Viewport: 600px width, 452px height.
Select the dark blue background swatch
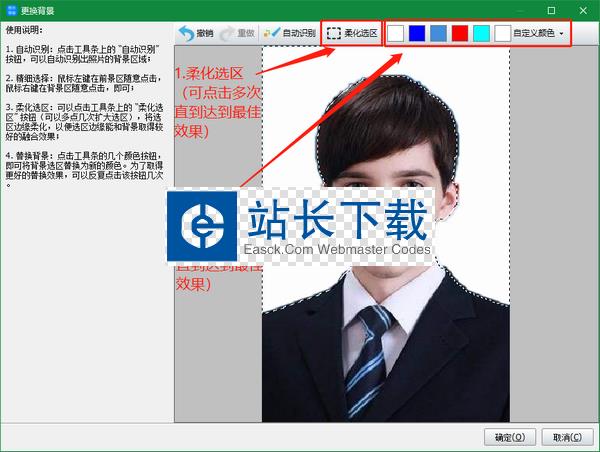(417, 33)
